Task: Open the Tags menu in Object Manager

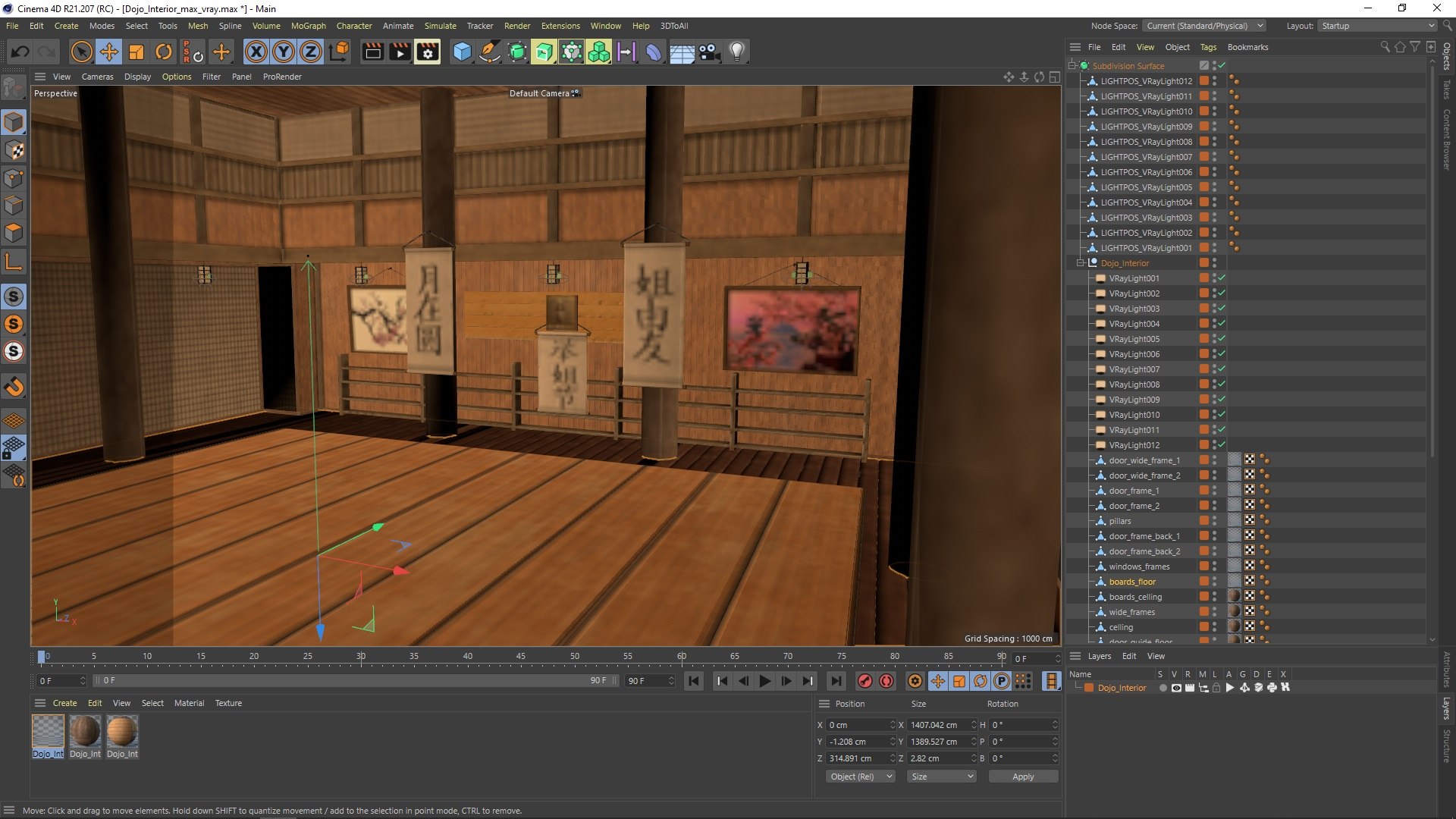Action: point(1208,47)
